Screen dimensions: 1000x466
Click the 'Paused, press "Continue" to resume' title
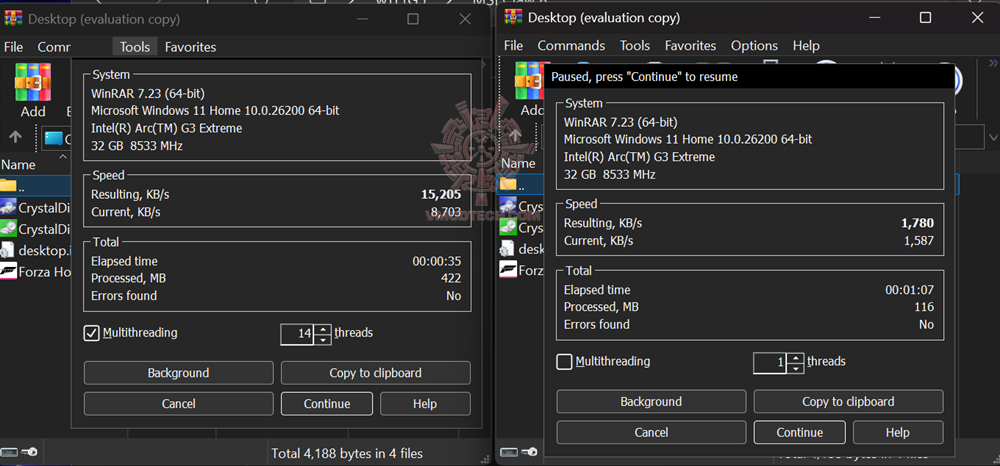click(644, 77)
